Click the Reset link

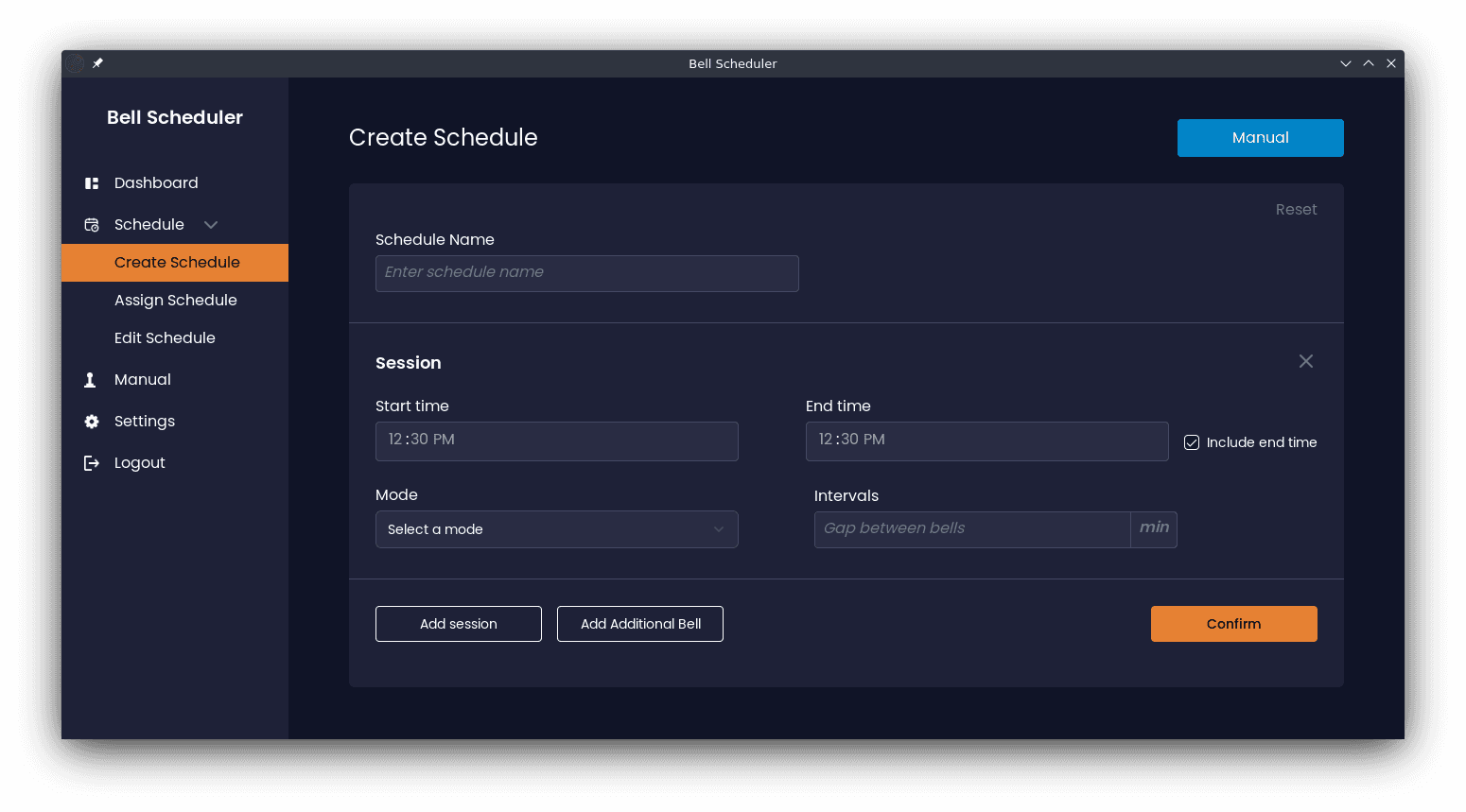(x=1296, y=210)
